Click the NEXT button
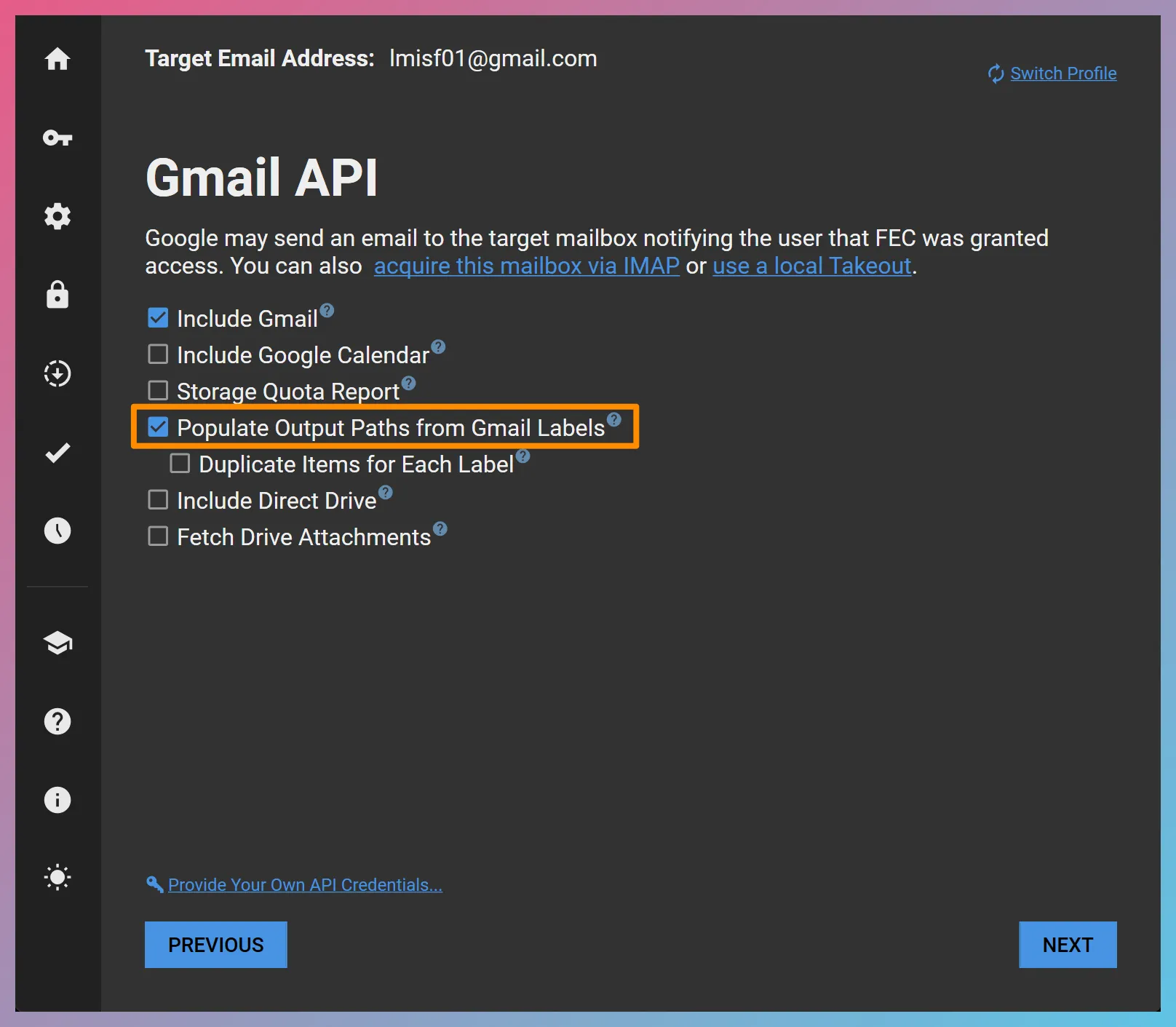 point(1068,945)
